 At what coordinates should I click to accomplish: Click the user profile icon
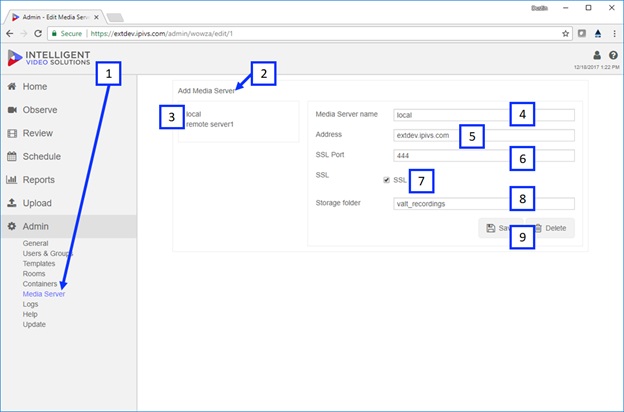click(597, 55)
